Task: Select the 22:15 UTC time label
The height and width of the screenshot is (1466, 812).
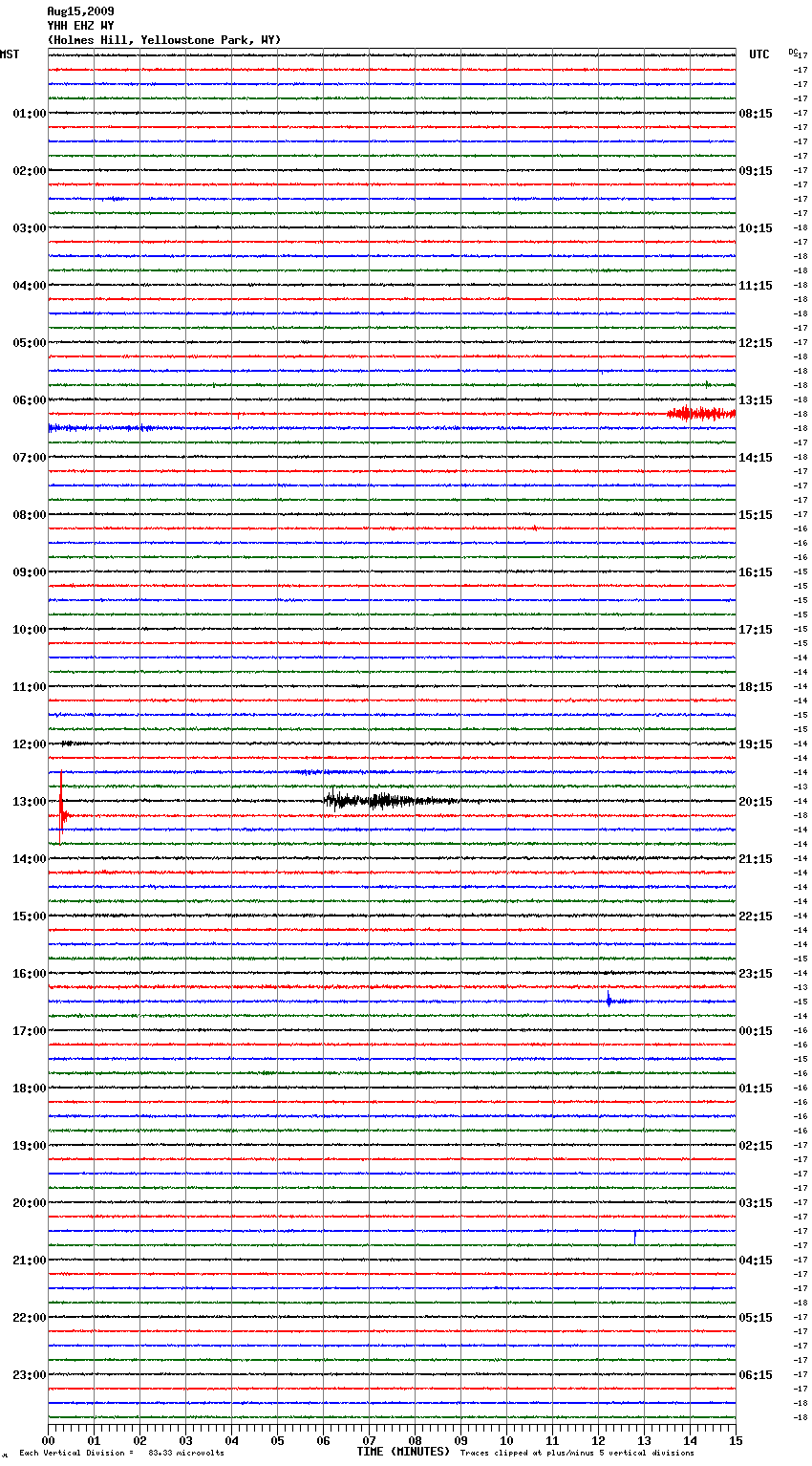Action: (x=756, y=916)
